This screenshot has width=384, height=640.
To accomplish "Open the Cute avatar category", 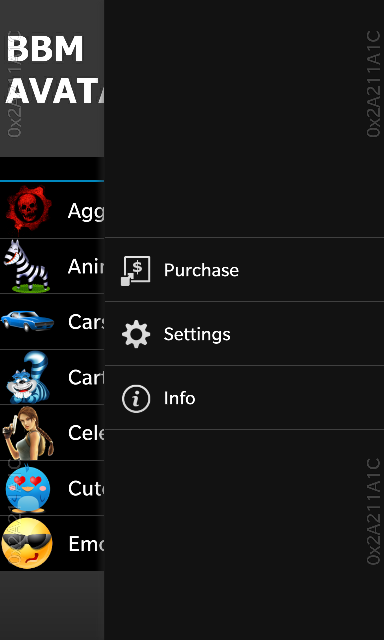I will click(52, 488).
